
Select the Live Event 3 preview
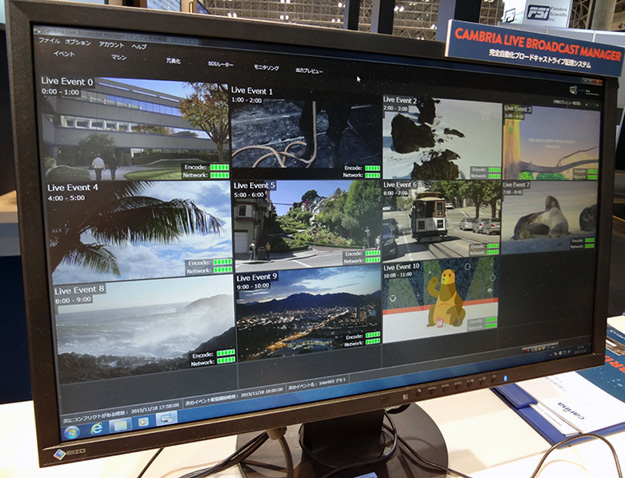coord(552,143)
